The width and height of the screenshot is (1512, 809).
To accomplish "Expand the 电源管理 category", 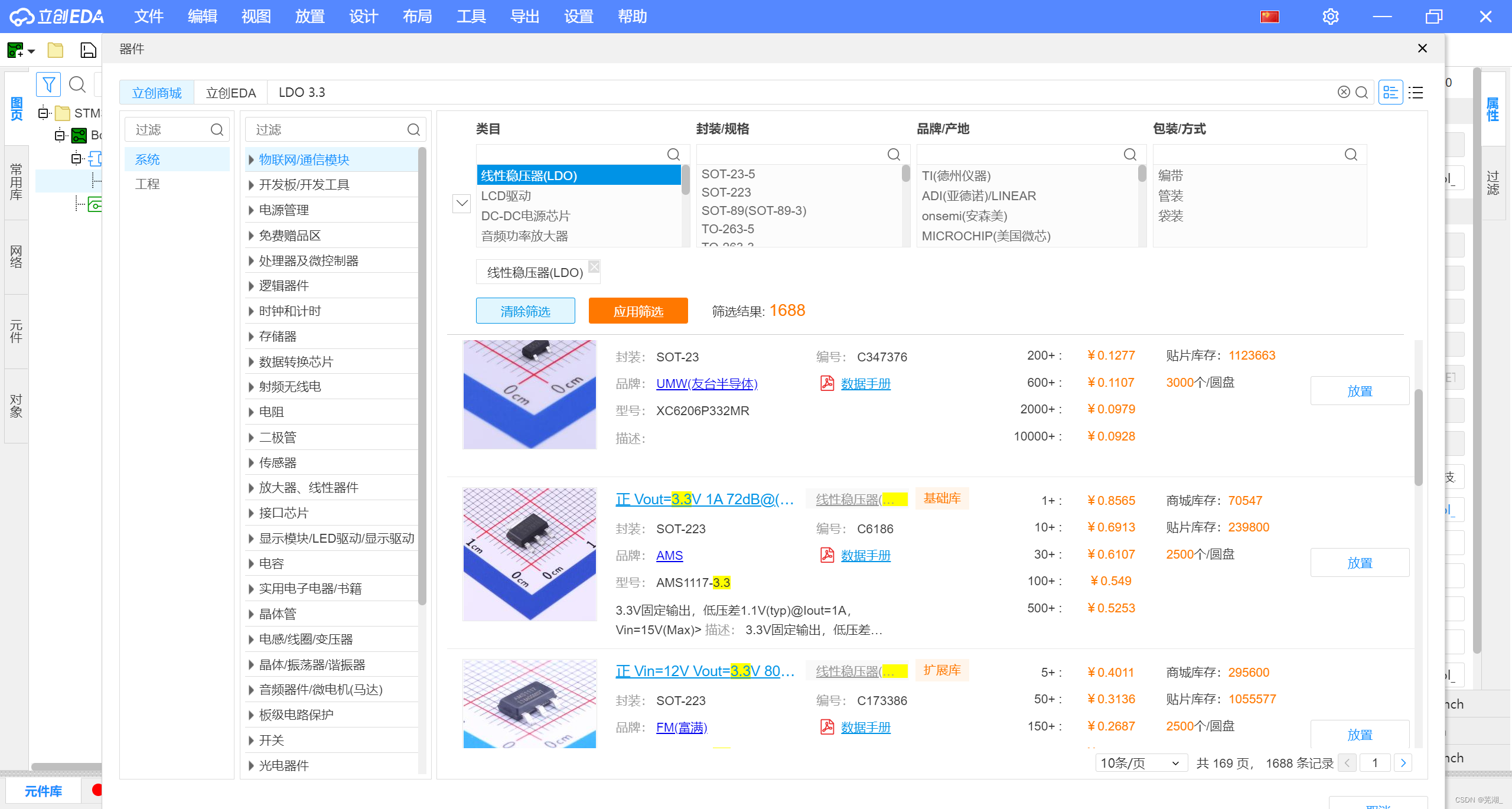I will coord(251,210).
